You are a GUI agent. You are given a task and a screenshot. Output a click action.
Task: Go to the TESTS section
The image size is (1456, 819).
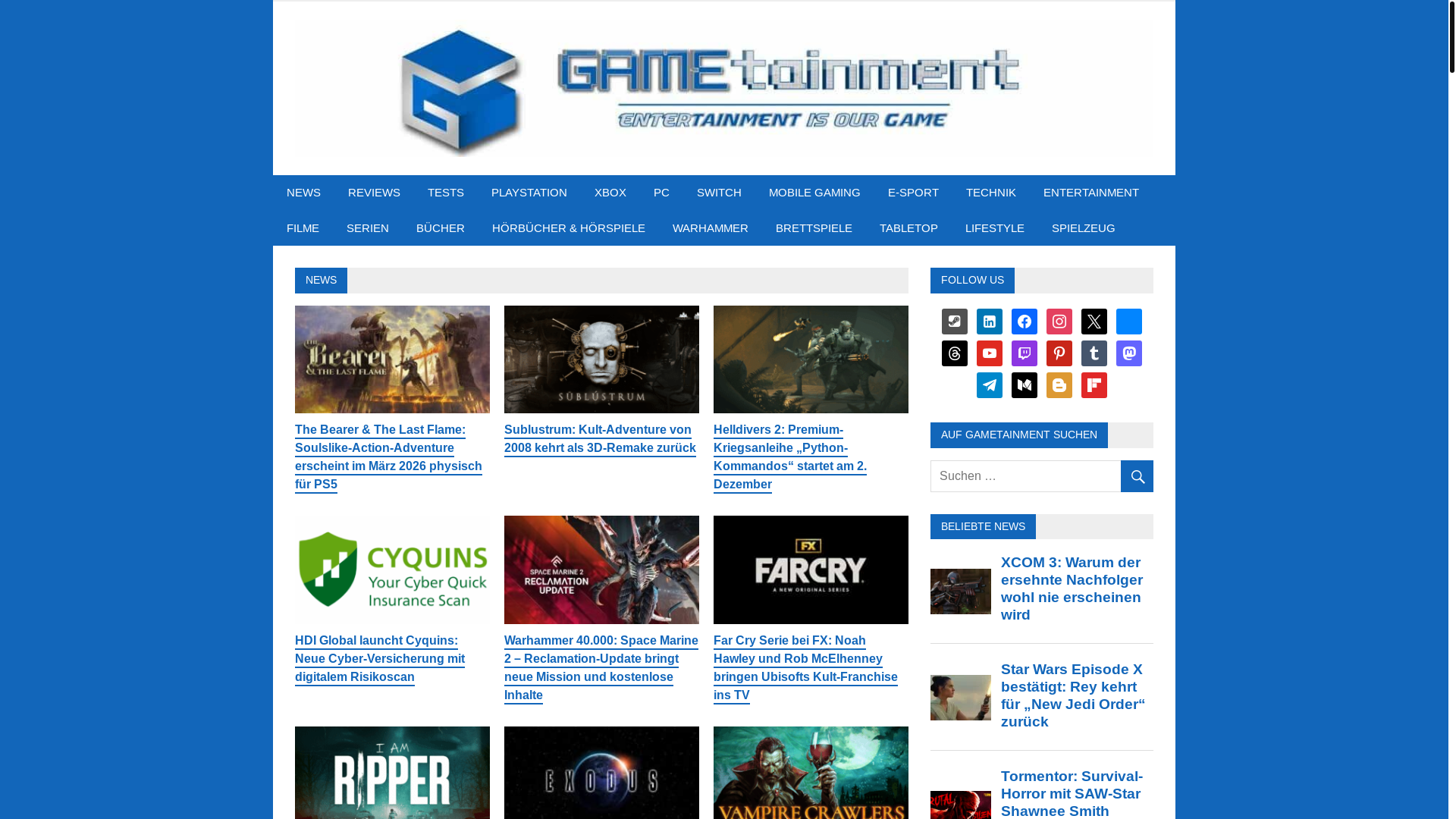click(x=445, y=193)
